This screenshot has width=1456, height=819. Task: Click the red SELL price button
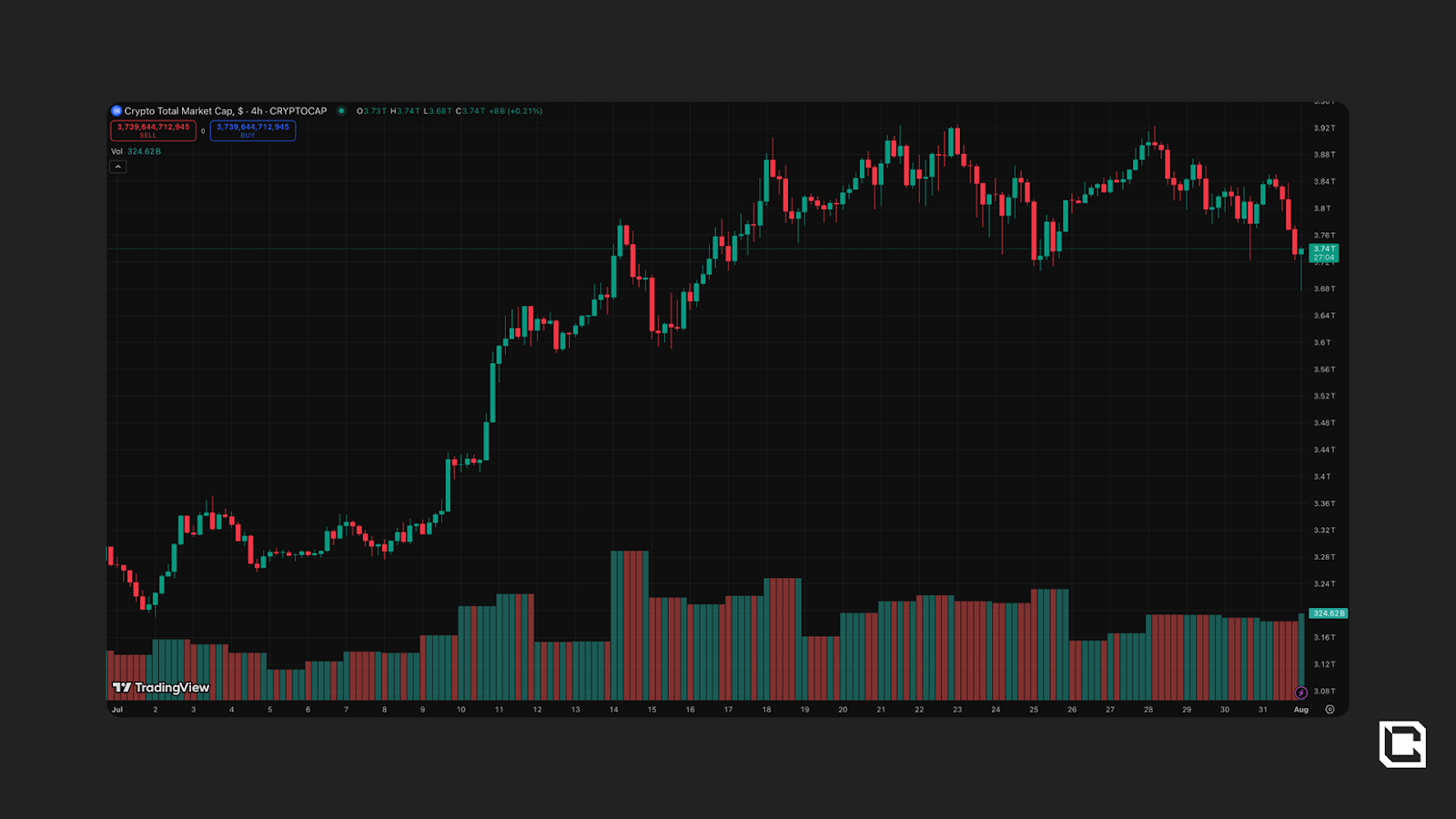153,130
